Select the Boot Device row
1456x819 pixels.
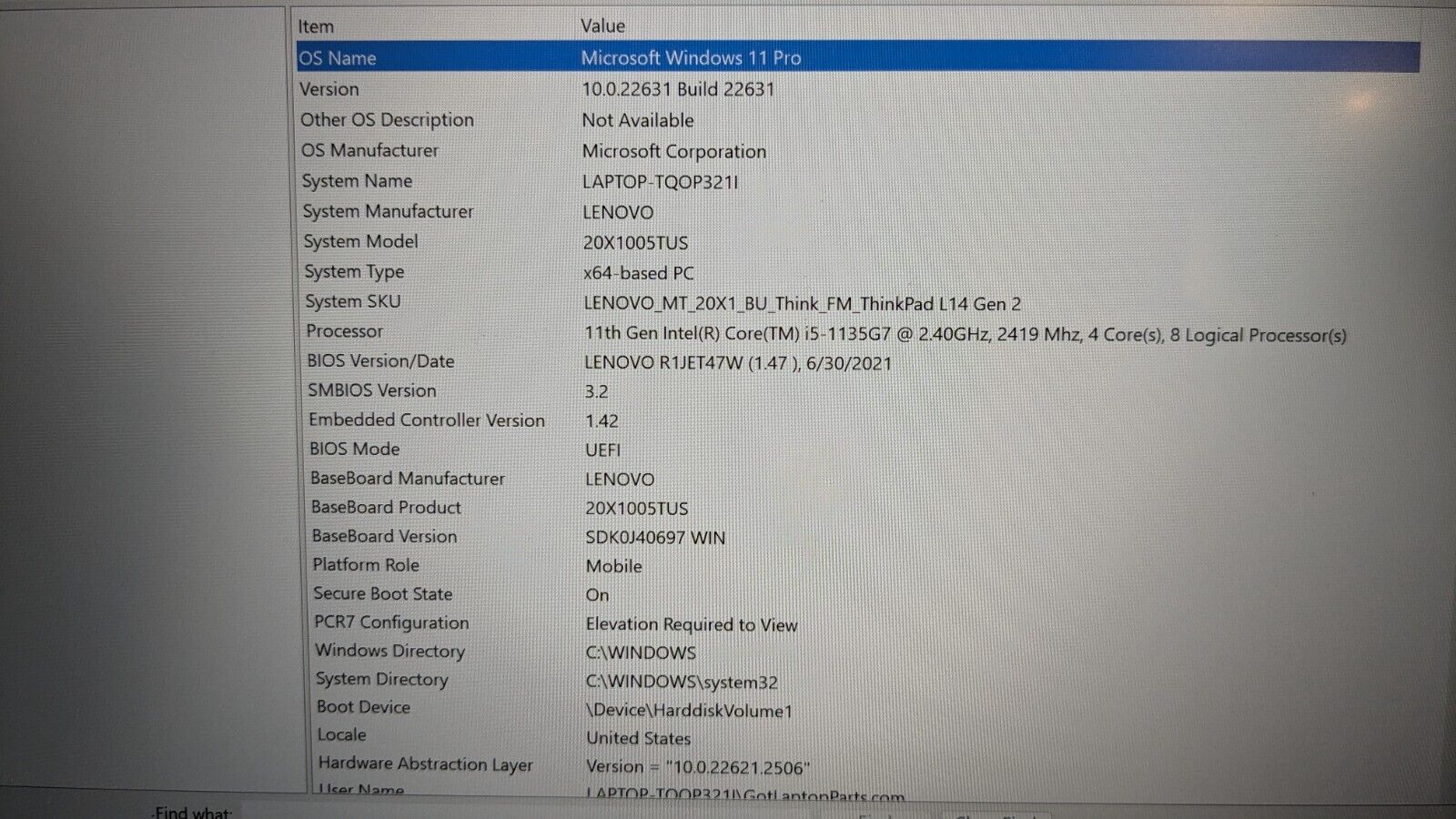coord(363,707)
